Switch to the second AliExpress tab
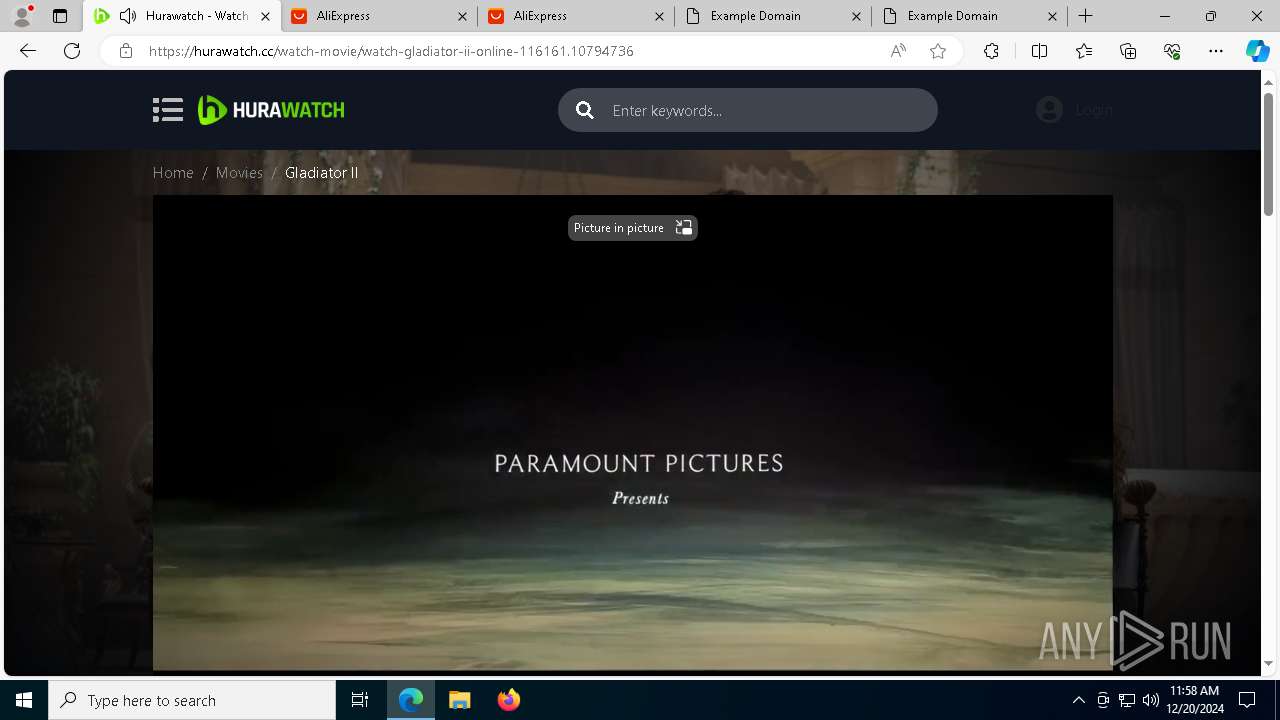This screenshot has height=720, width=1280. tap(576, 16)
